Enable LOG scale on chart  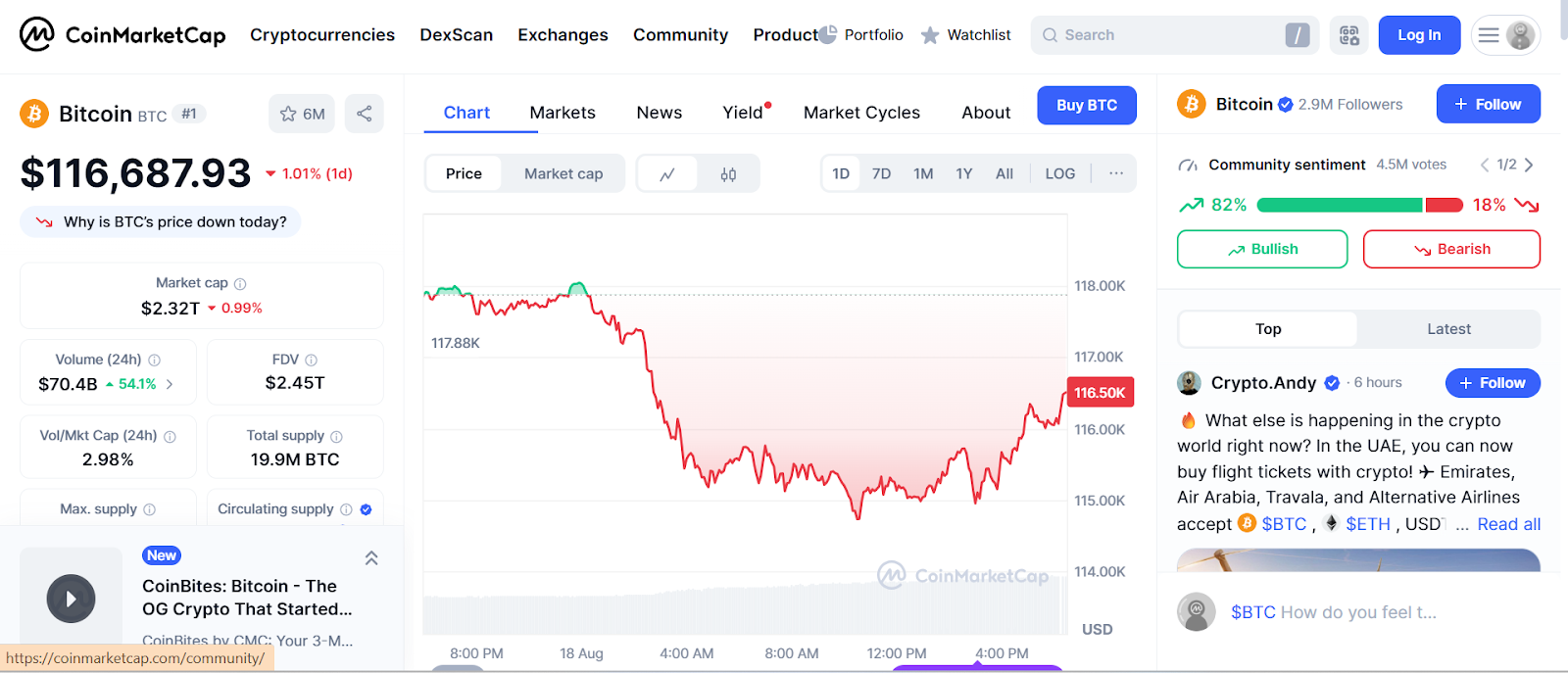1059,173
